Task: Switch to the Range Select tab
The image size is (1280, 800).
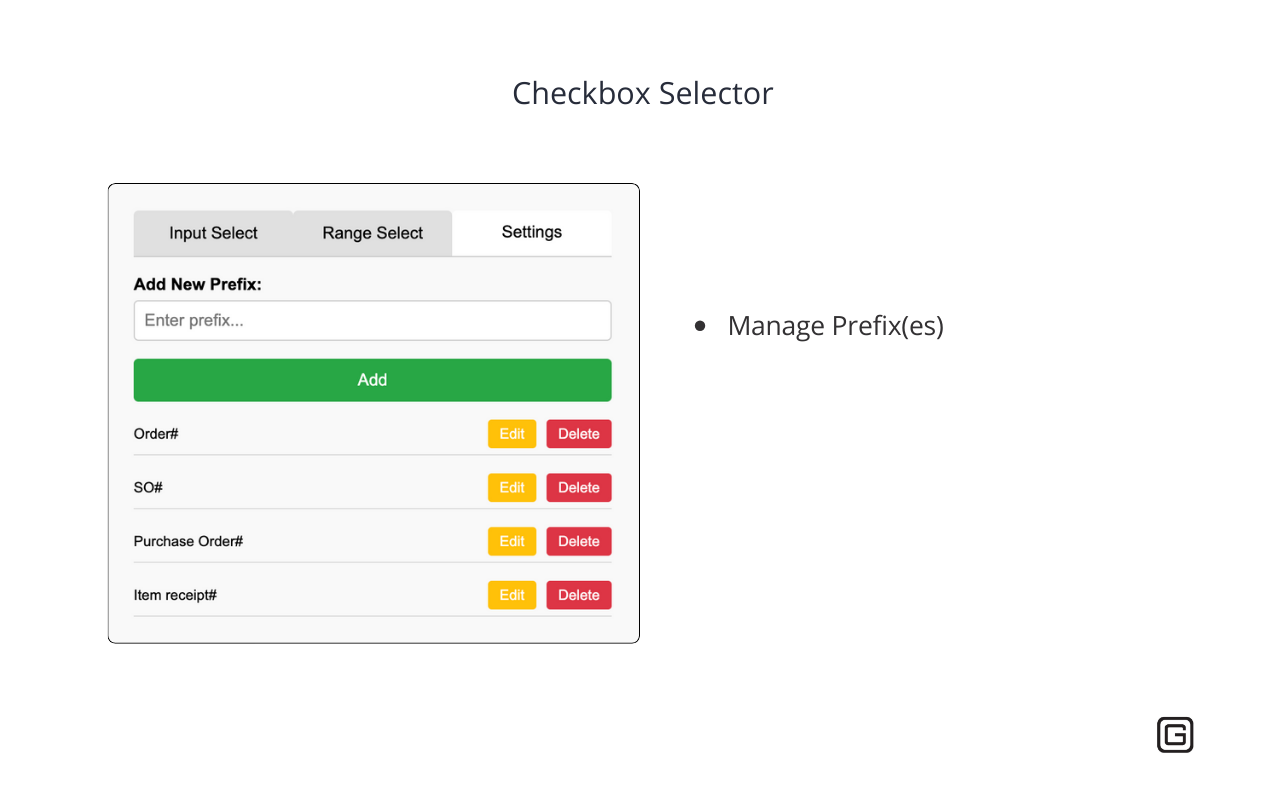Action: point(372,232)
